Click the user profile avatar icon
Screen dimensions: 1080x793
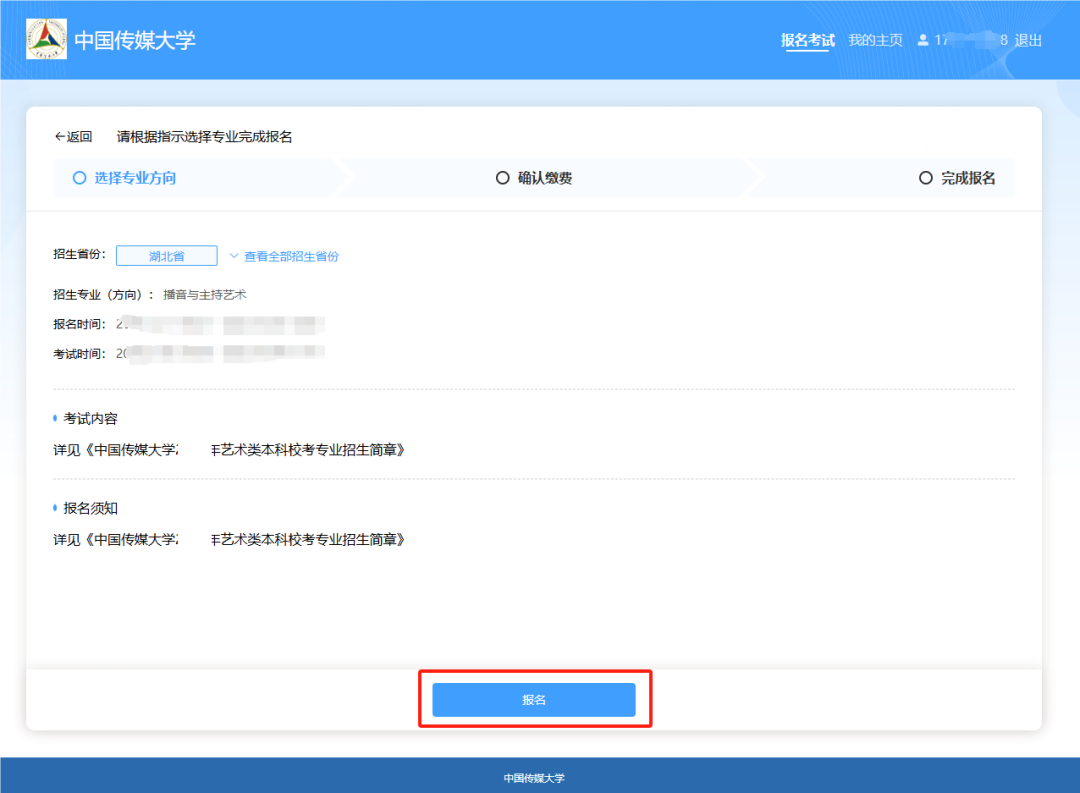pos(922,41)
